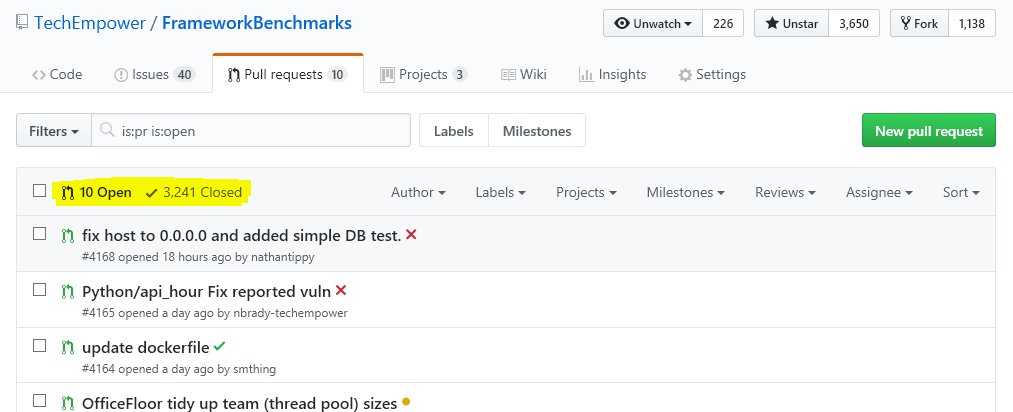Expand the Reviews filter dropdown

pos(785,192)
